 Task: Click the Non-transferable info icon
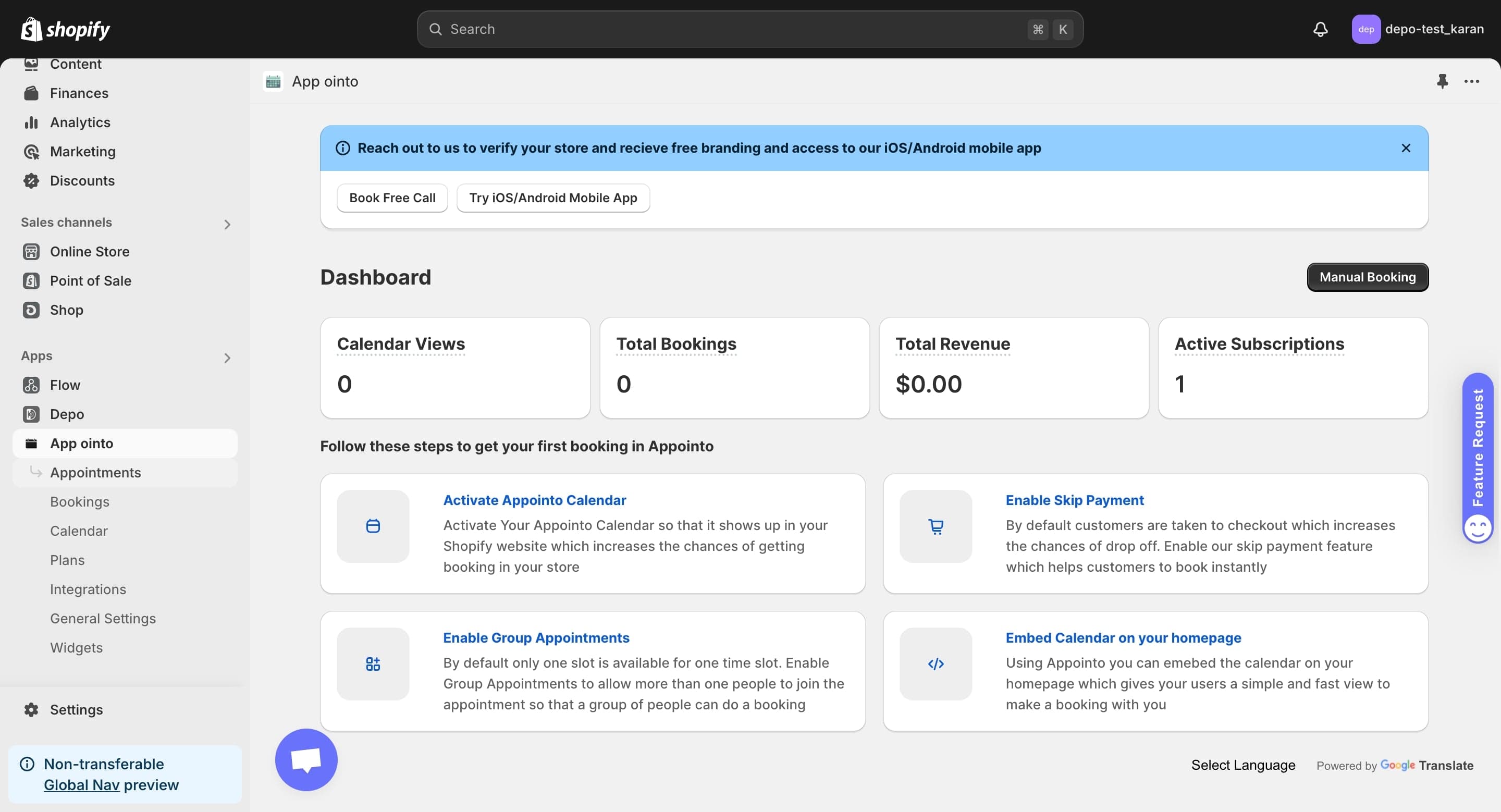coord(27,764)
